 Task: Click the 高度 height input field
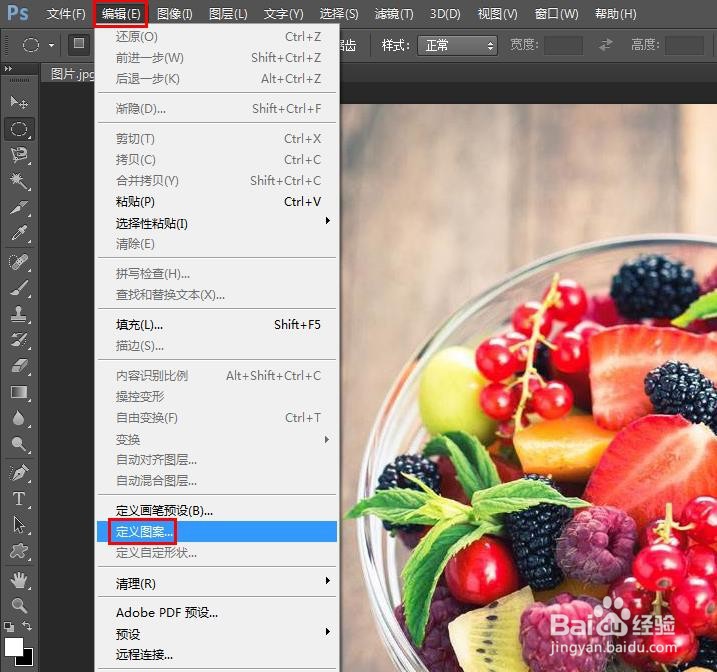click(684, 45)
